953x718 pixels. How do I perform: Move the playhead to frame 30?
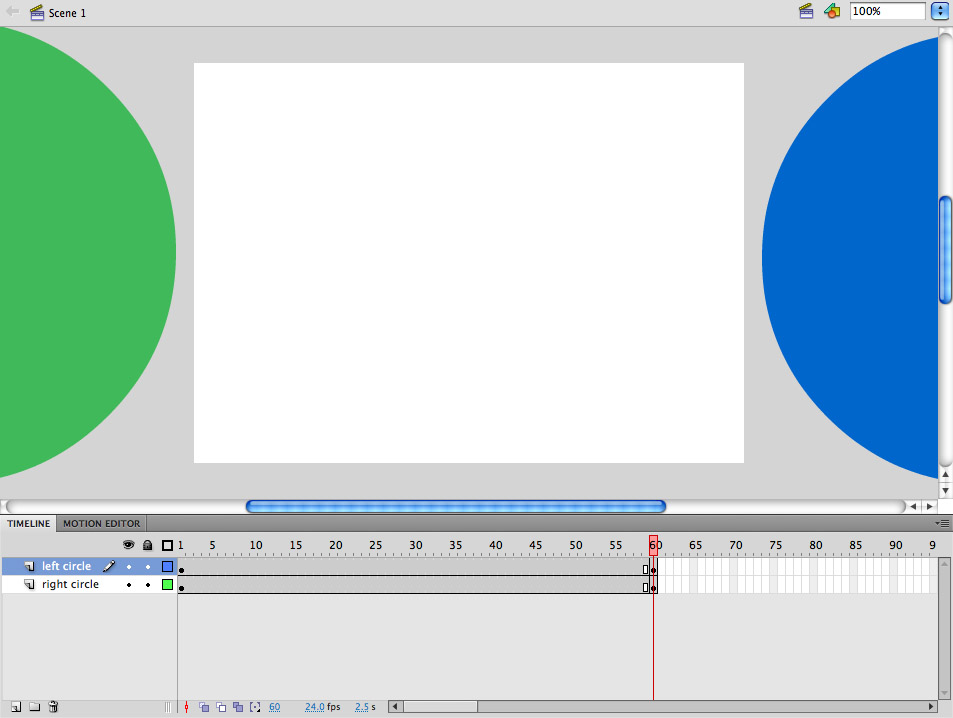click(416, 545)
